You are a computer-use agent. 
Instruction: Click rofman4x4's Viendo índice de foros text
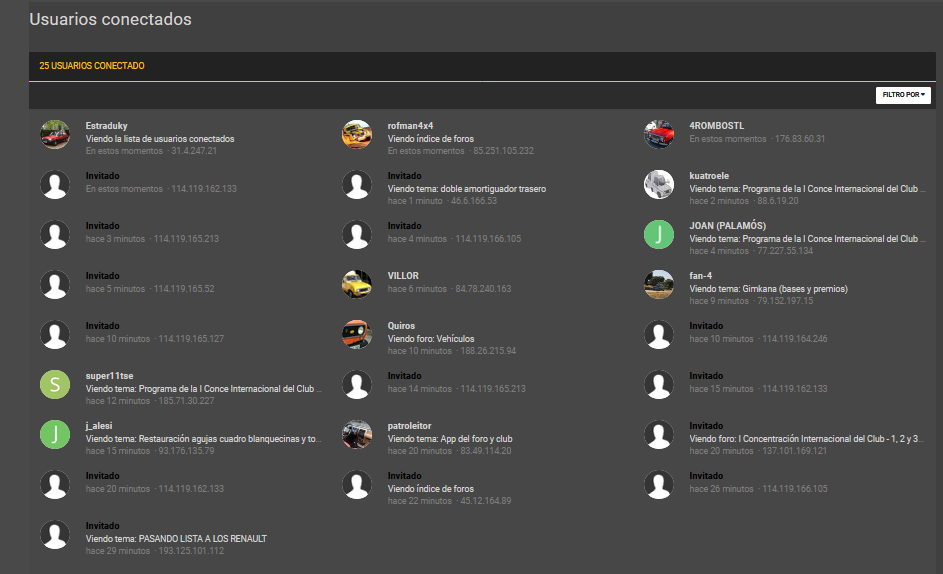431,139
